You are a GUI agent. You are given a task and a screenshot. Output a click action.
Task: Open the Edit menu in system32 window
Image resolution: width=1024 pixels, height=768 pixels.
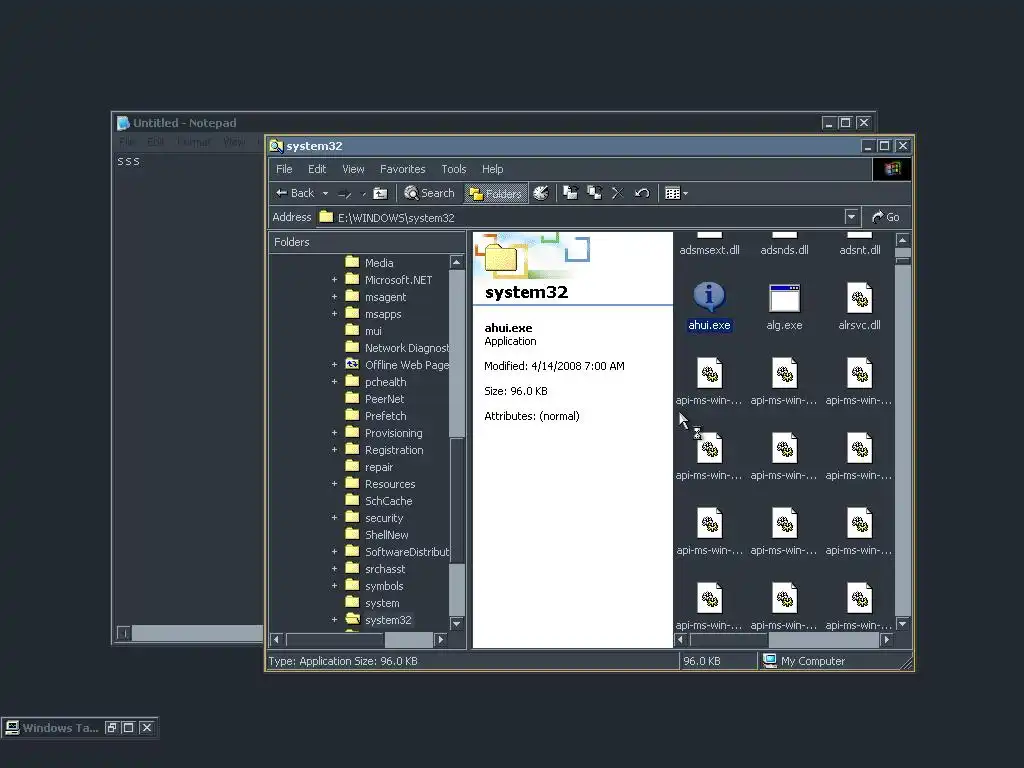(x=317, y=169)
